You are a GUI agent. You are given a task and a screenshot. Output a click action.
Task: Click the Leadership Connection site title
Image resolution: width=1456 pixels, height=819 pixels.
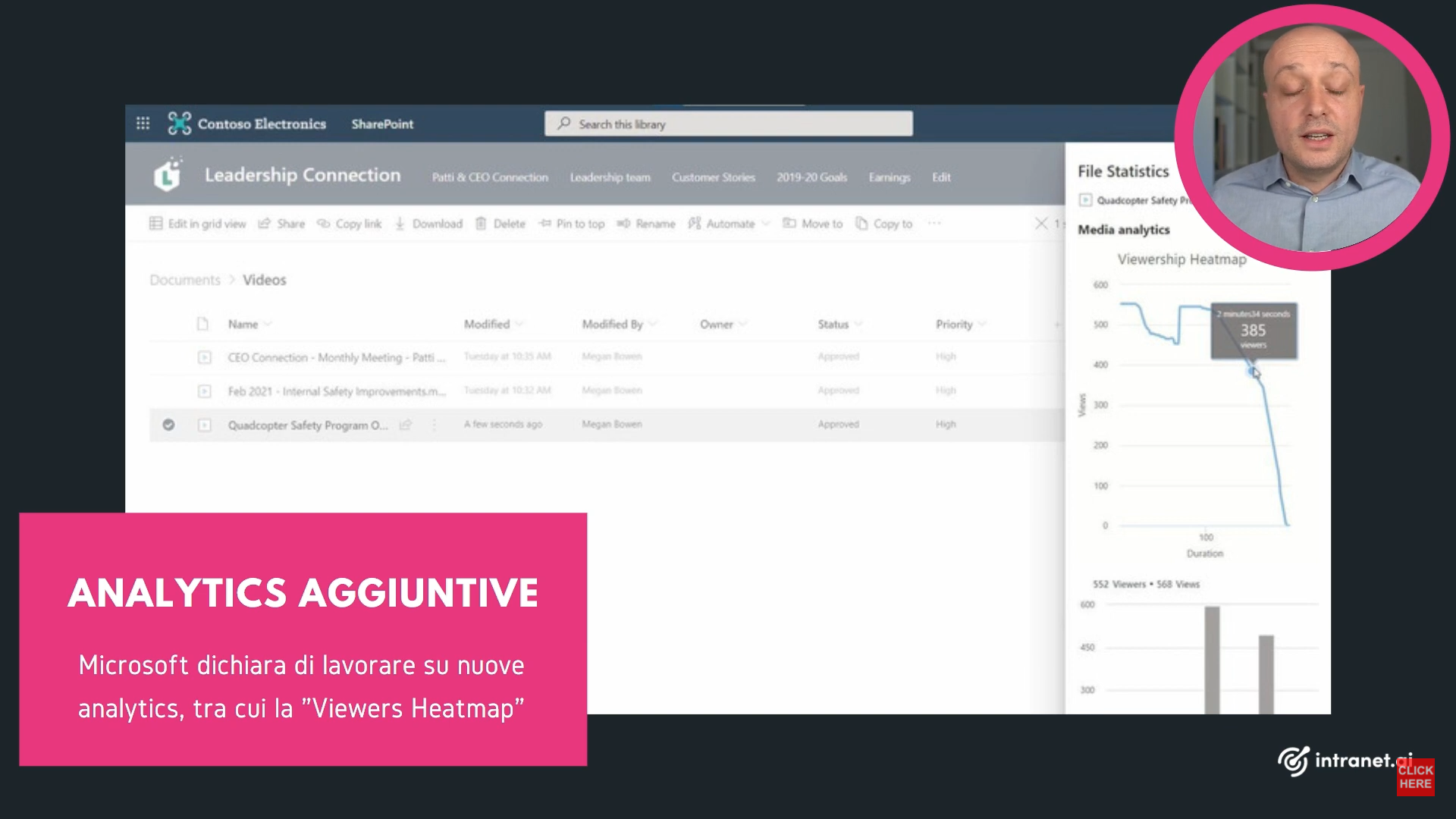(x=303, y=175)
